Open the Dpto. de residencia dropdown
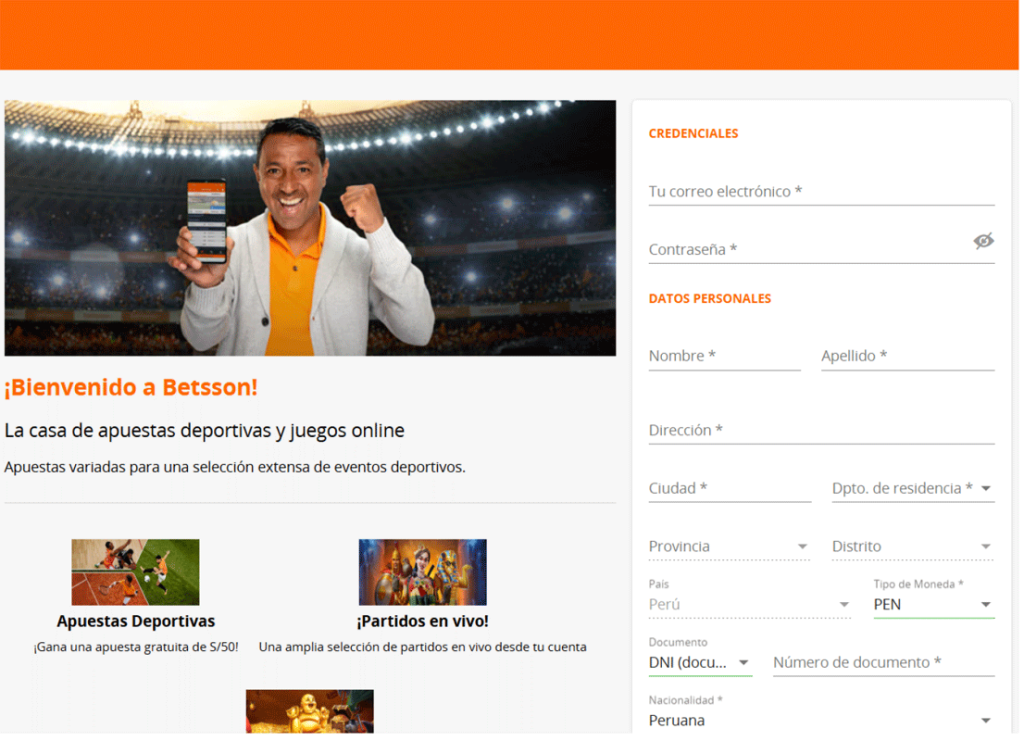 pos(912,488)
